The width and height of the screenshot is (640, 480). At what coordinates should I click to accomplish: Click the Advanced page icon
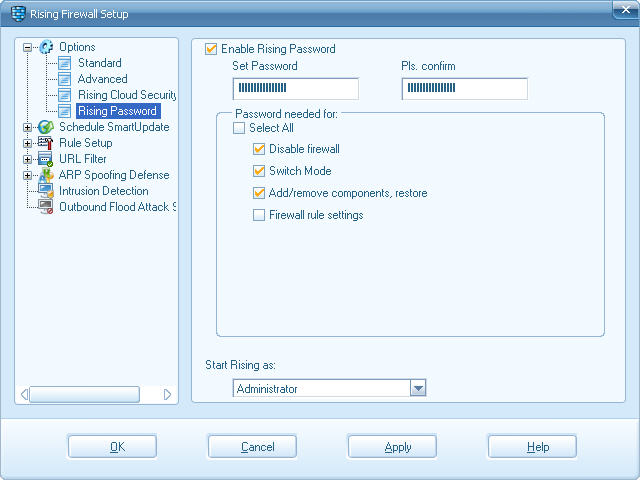click(64, 79)
